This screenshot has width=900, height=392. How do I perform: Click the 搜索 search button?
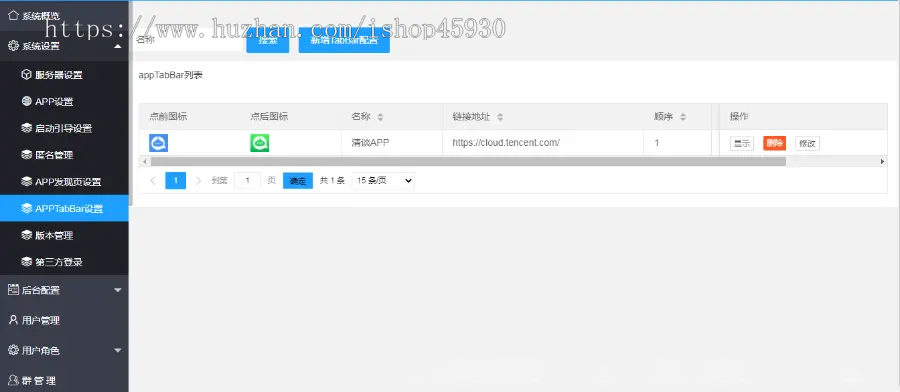(267, 40)
